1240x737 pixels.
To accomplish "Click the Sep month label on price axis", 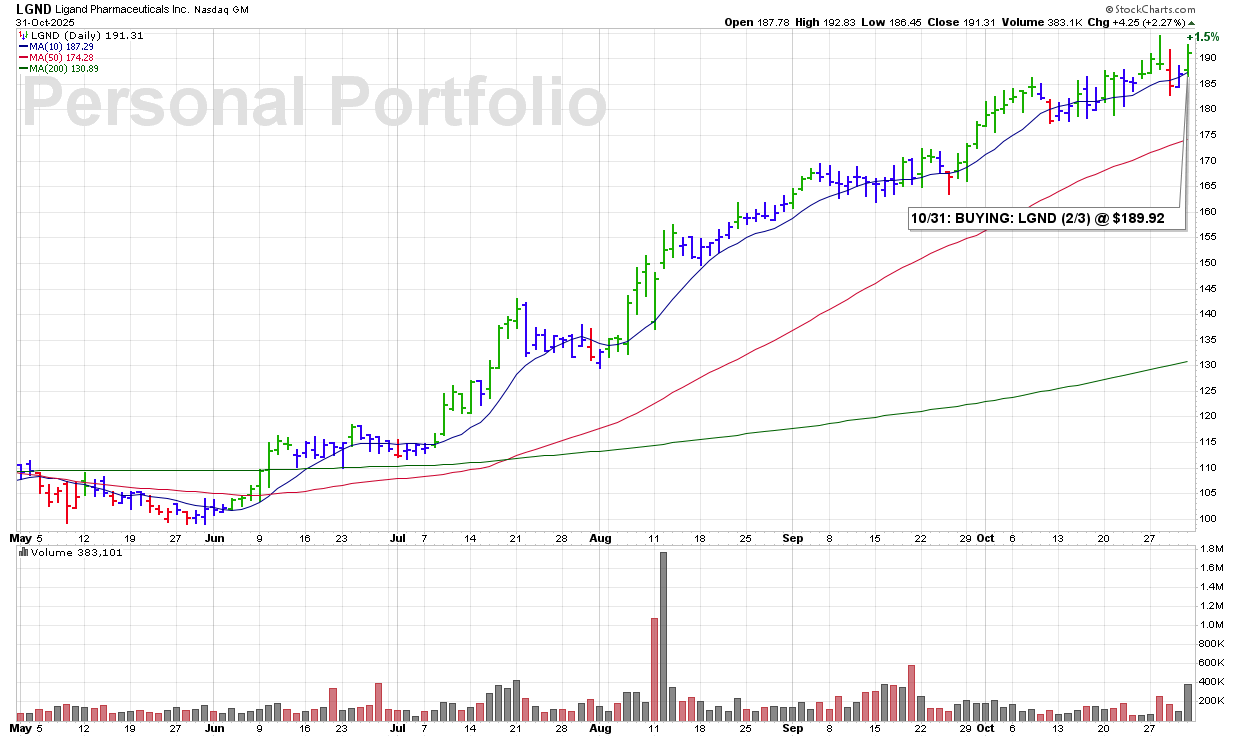I will click(x=792, y=537).
